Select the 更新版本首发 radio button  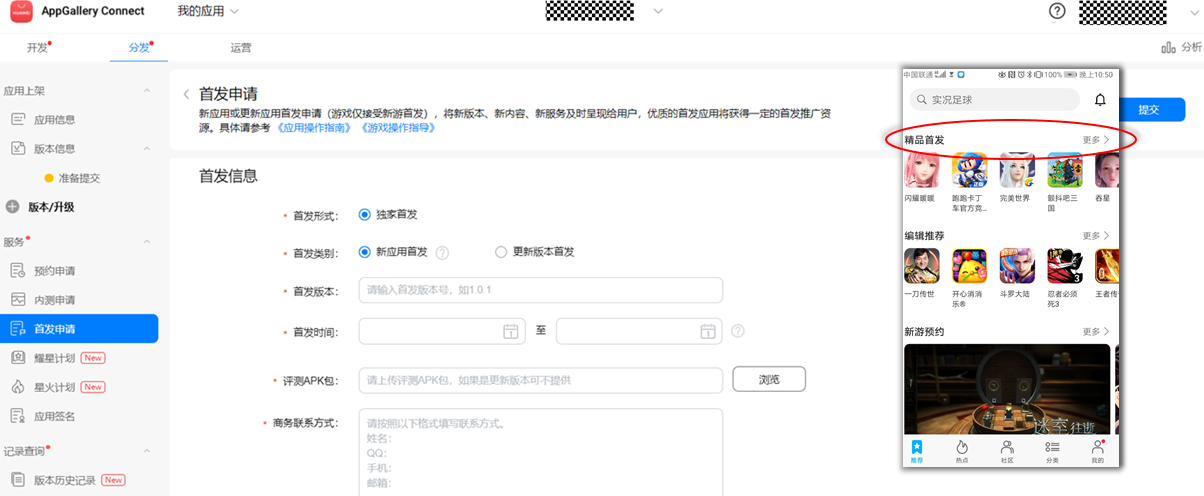[502, 252]
